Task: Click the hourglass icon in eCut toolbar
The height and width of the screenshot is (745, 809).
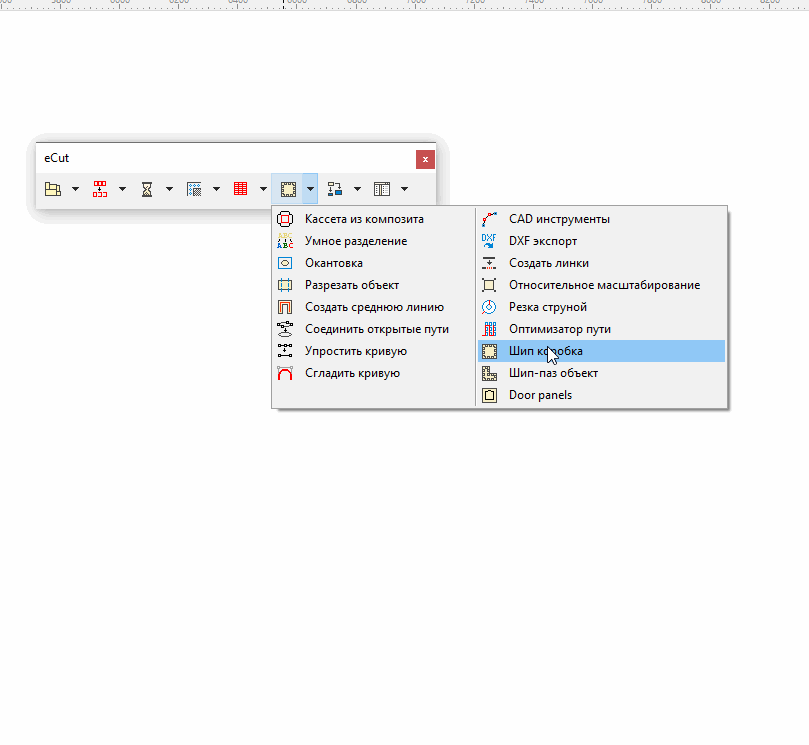Action: pyautogui.click(x=146, y=188)
